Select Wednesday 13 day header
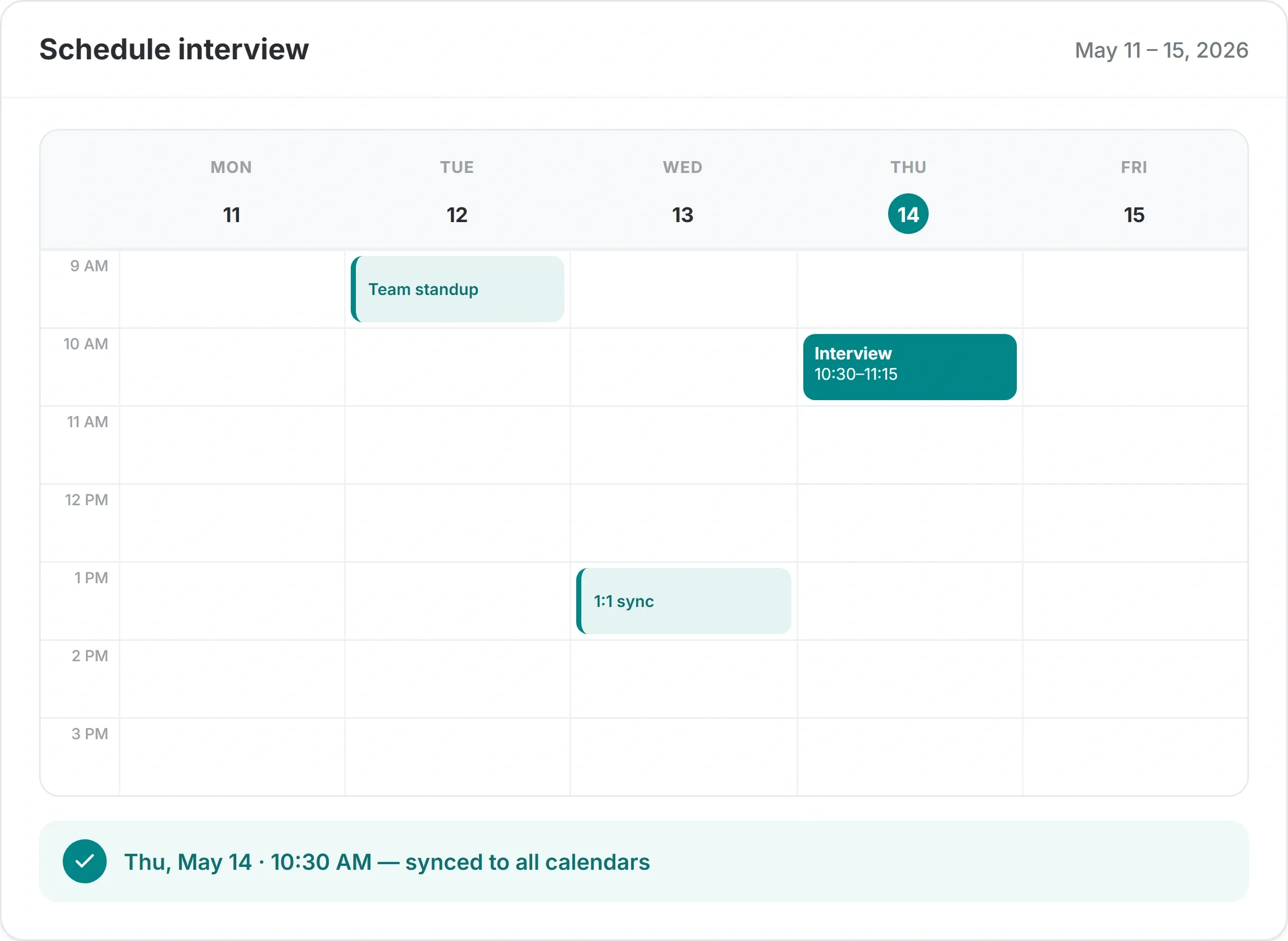This screenshot has width=1288, height=941. tap(683, 191)
